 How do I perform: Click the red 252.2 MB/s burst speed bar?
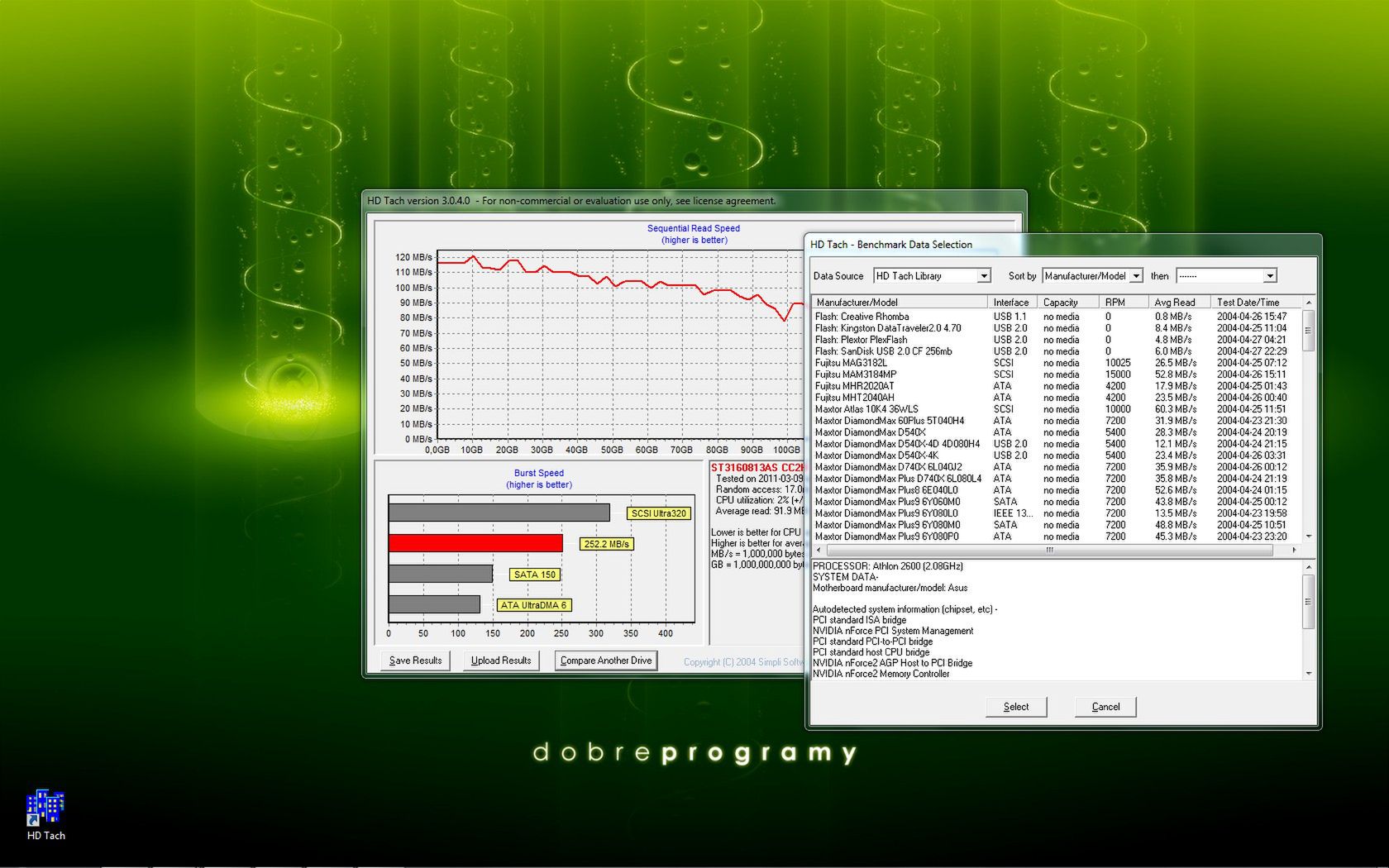(x=475, y=543)
